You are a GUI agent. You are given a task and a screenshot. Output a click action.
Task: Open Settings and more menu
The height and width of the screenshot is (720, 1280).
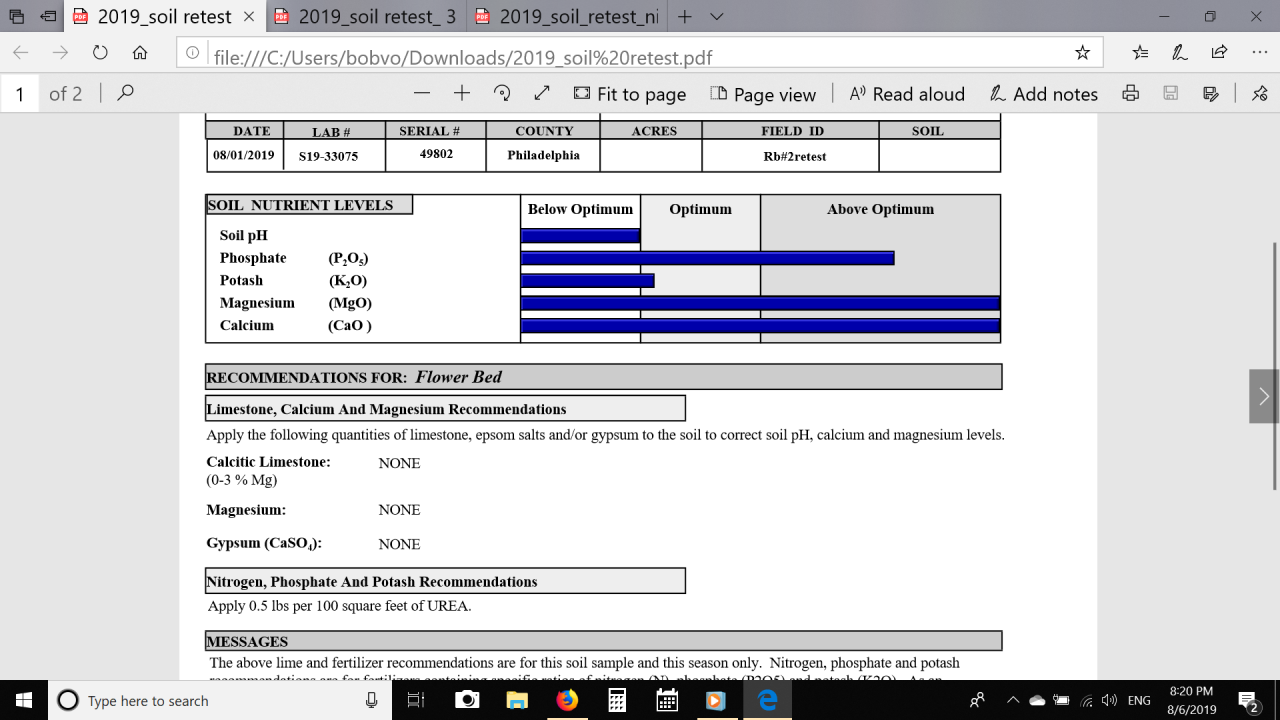(x=1259, y=53)
